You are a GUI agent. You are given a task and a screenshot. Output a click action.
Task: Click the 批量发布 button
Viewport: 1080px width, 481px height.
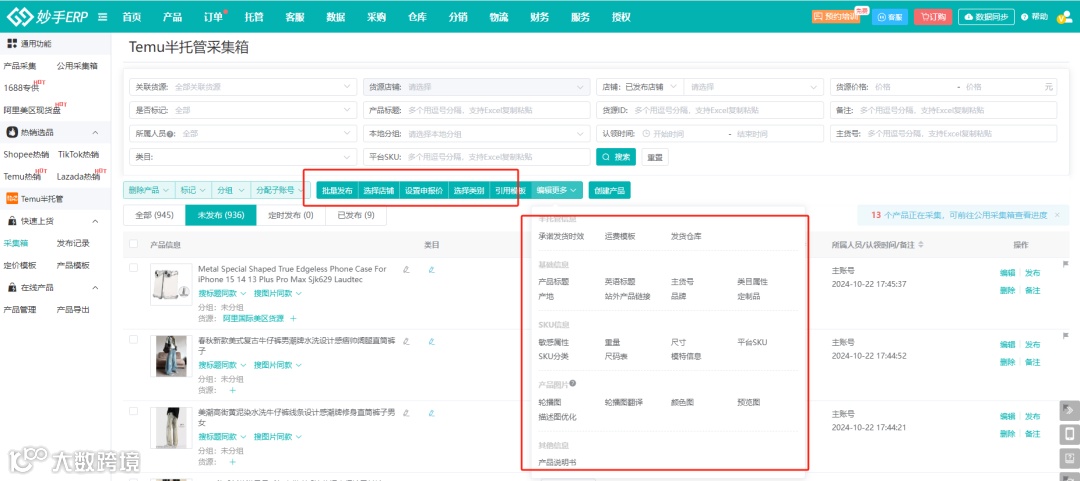tap(338, 190)
